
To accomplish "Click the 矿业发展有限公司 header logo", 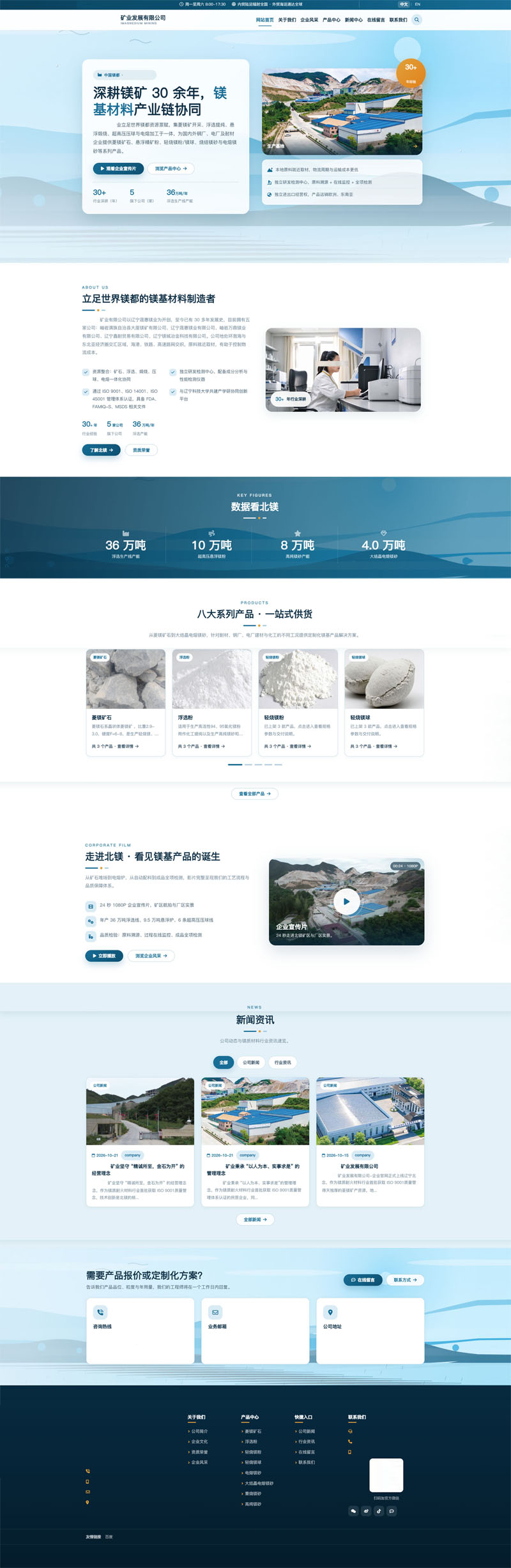I will pos(143,19).
